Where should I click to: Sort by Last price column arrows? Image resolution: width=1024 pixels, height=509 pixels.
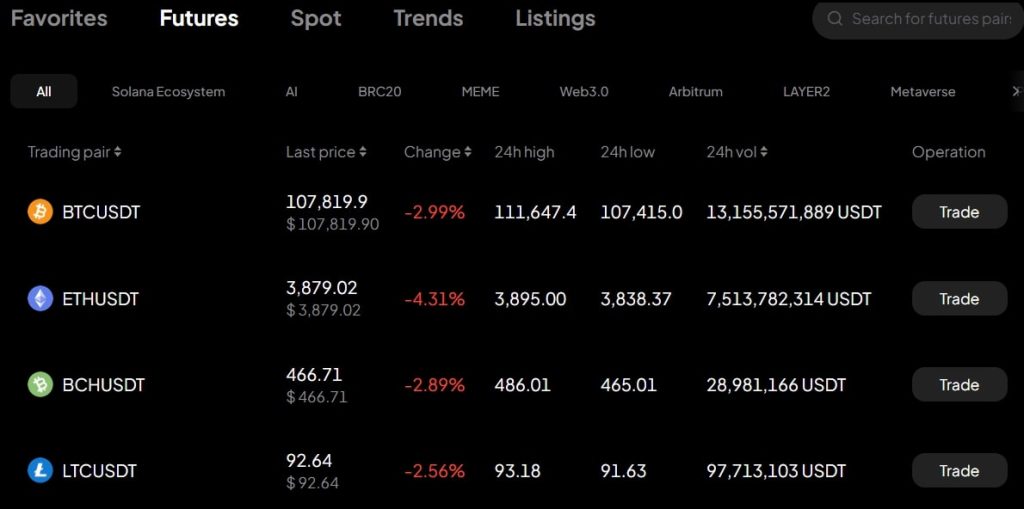(x=363, y=152)
